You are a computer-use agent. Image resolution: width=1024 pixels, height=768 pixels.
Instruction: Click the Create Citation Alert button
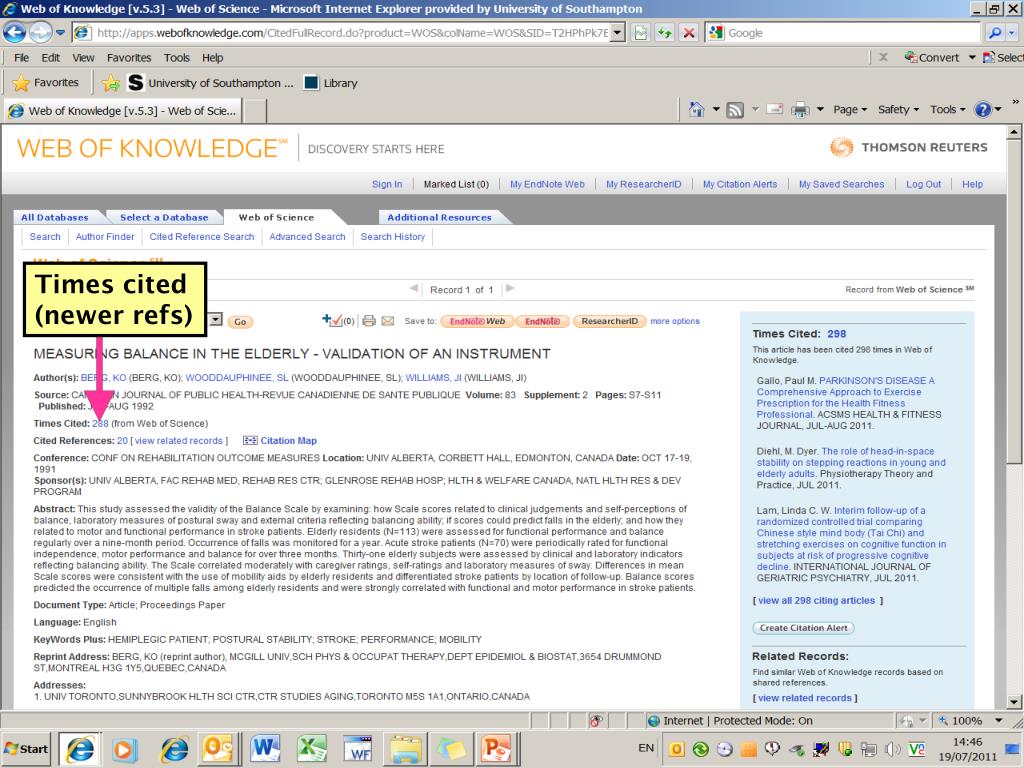point(803,628)
